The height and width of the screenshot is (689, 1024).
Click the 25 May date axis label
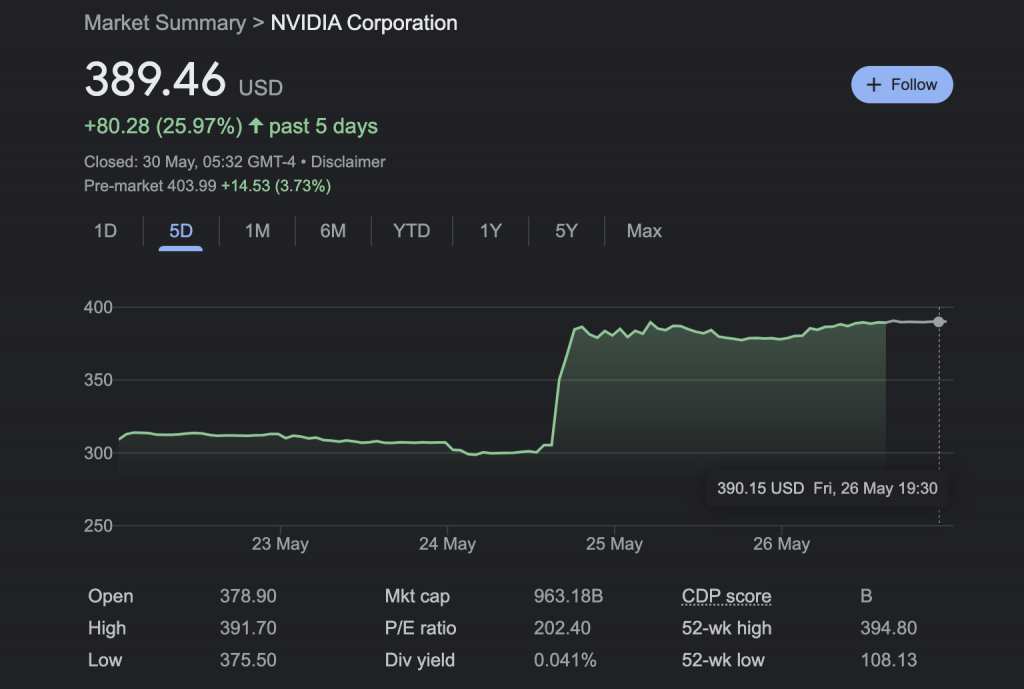(x=615, y=543)
